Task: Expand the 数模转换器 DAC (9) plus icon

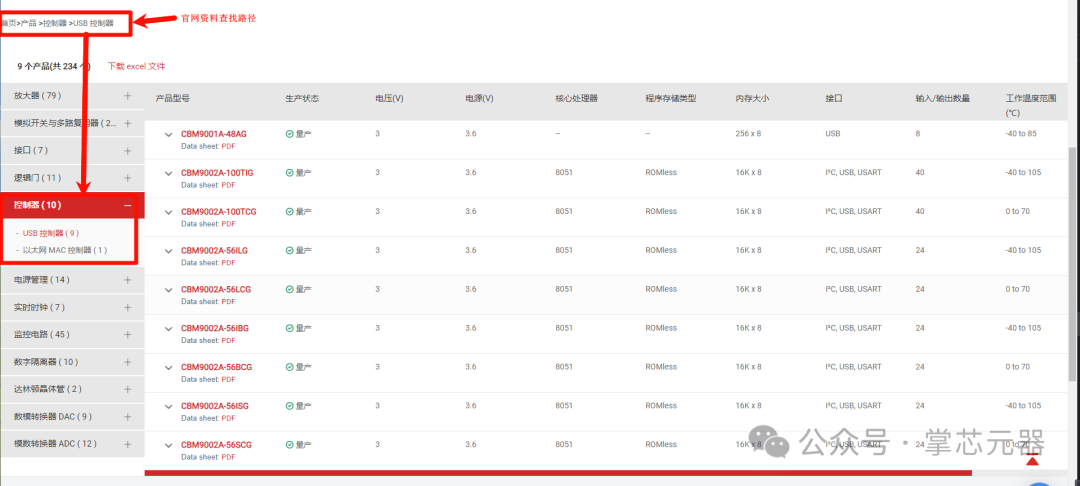Action: (127, 416)
